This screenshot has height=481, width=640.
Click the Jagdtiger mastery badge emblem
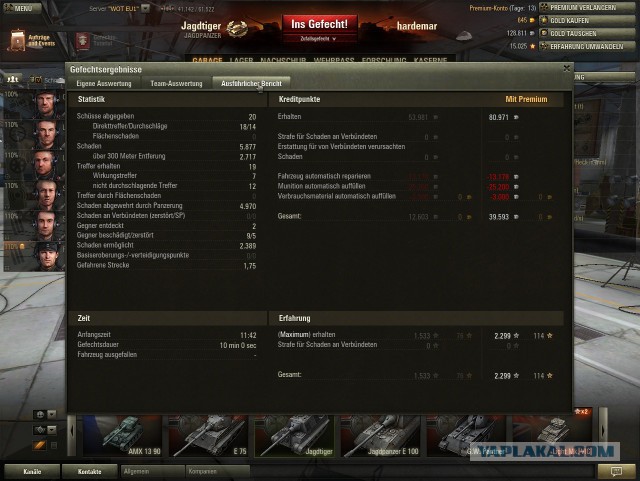237,29
